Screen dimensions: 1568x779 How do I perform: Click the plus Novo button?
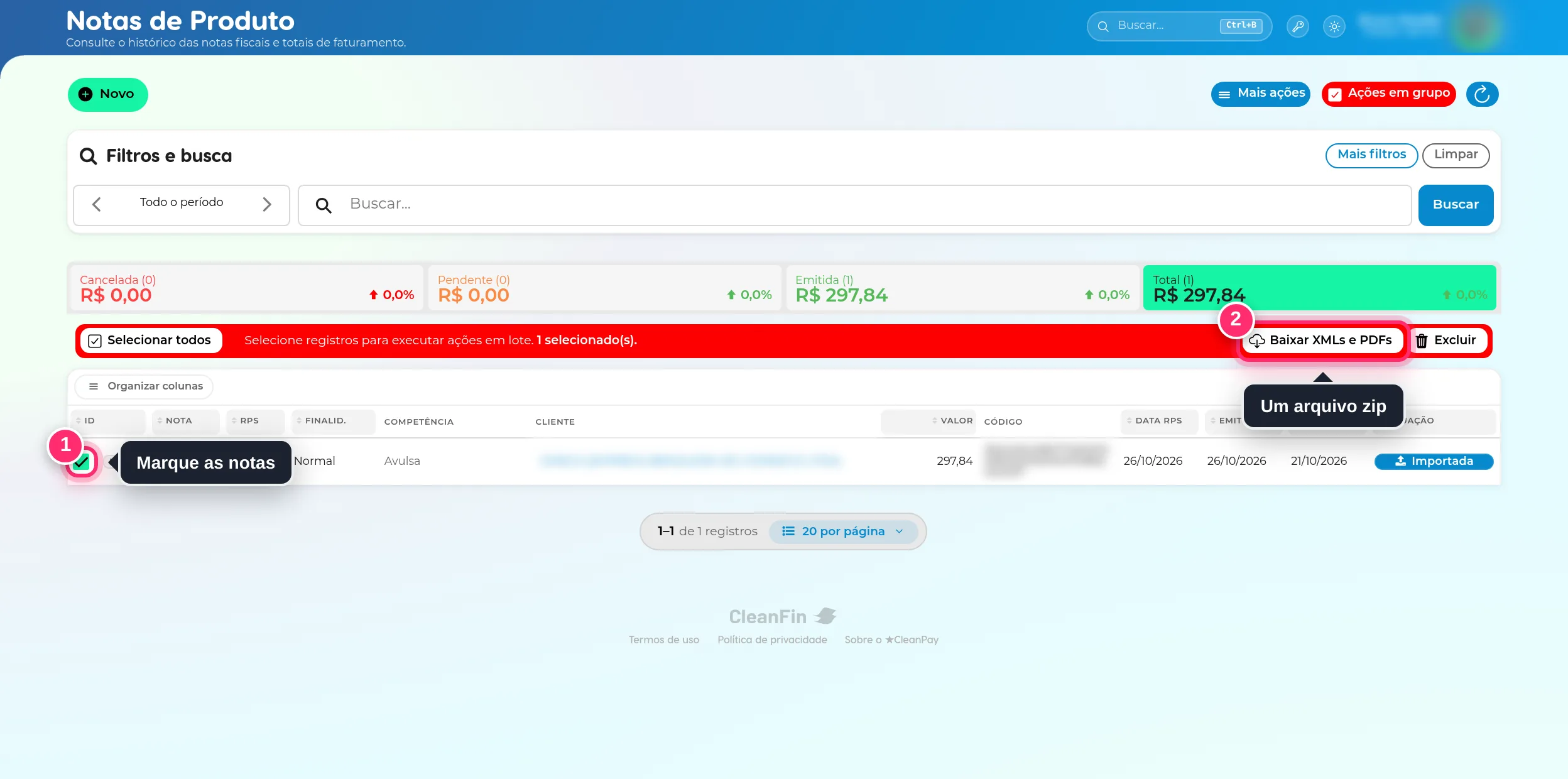108,94
